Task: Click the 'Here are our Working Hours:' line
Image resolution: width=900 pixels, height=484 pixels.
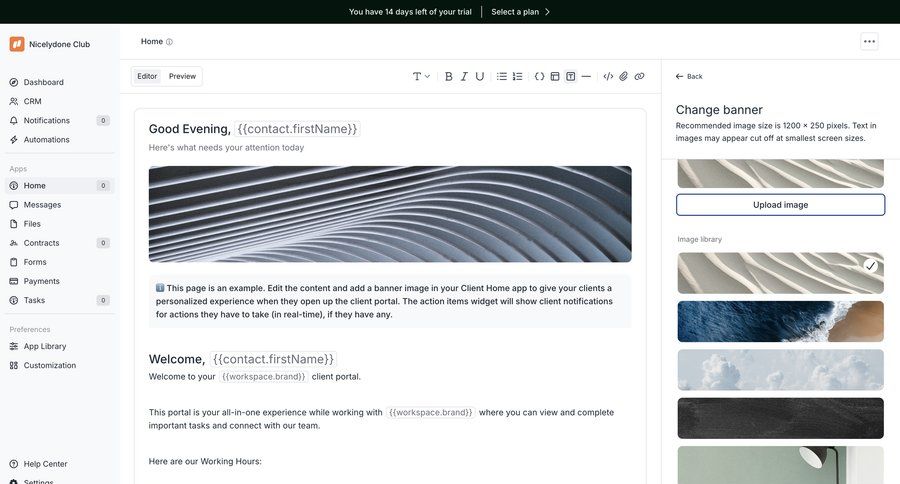Action: [205, 461]
